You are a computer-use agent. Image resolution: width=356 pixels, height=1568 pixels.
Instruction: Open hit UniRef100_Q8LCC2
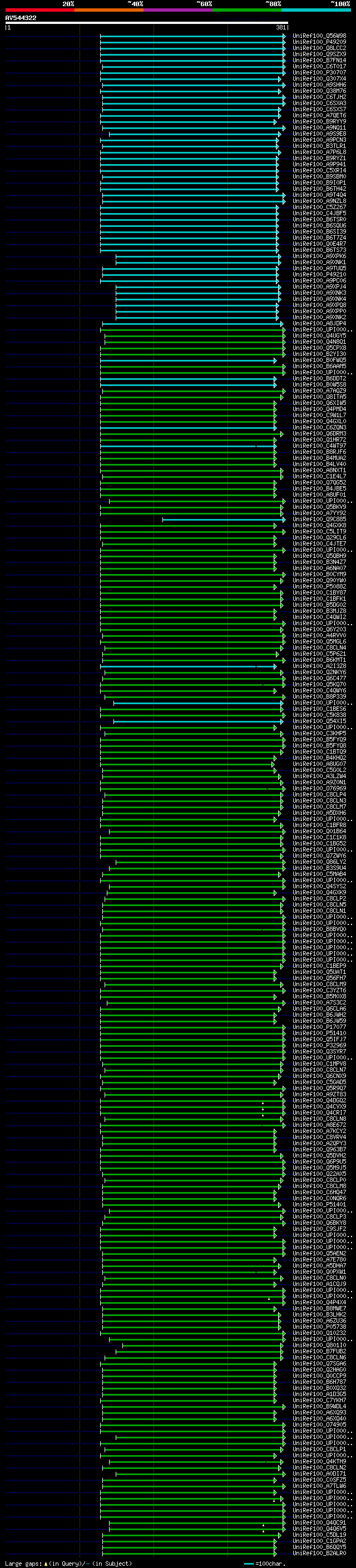(x=319, y=48)
